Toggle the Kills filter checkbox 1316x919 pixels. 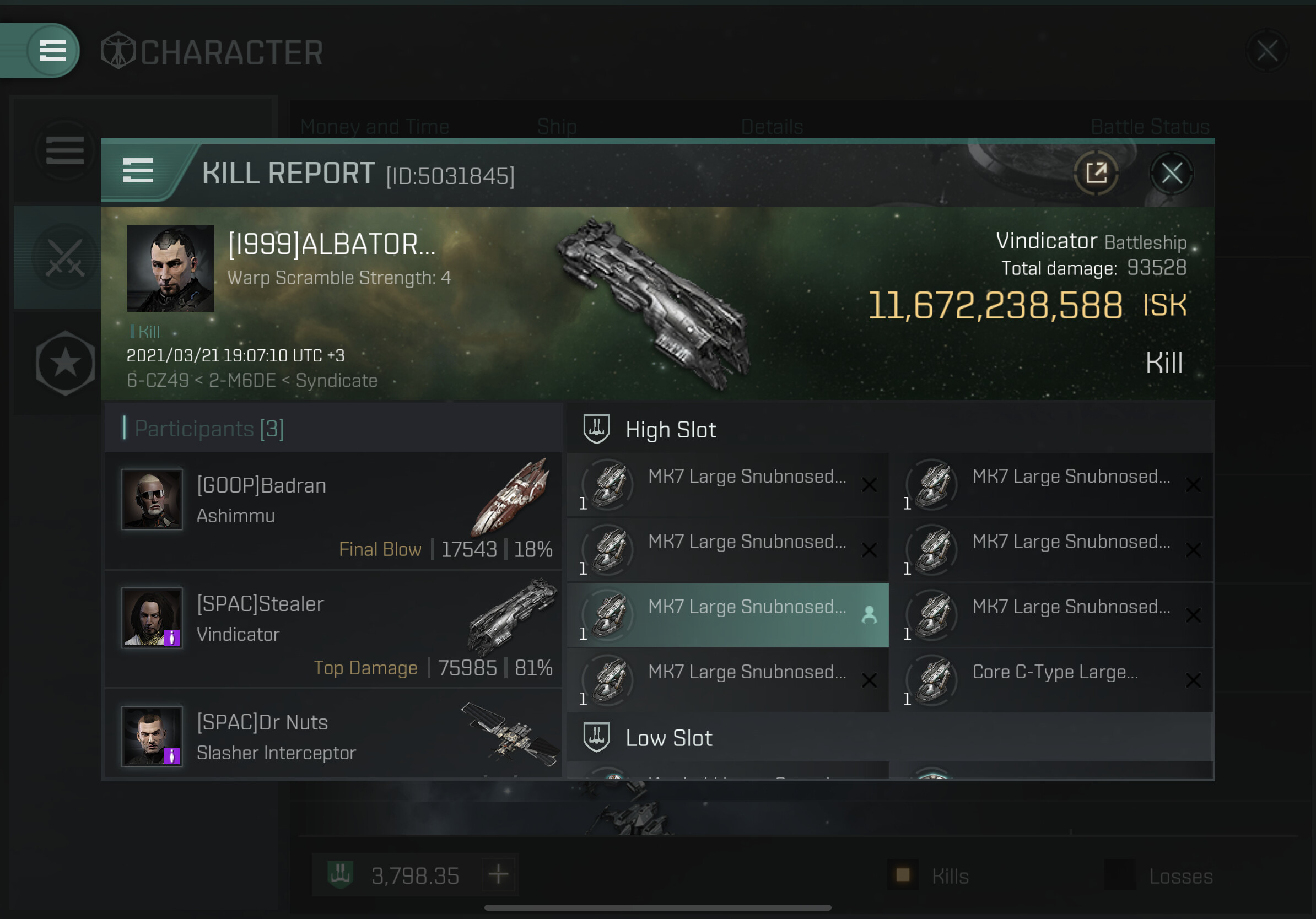903,875
